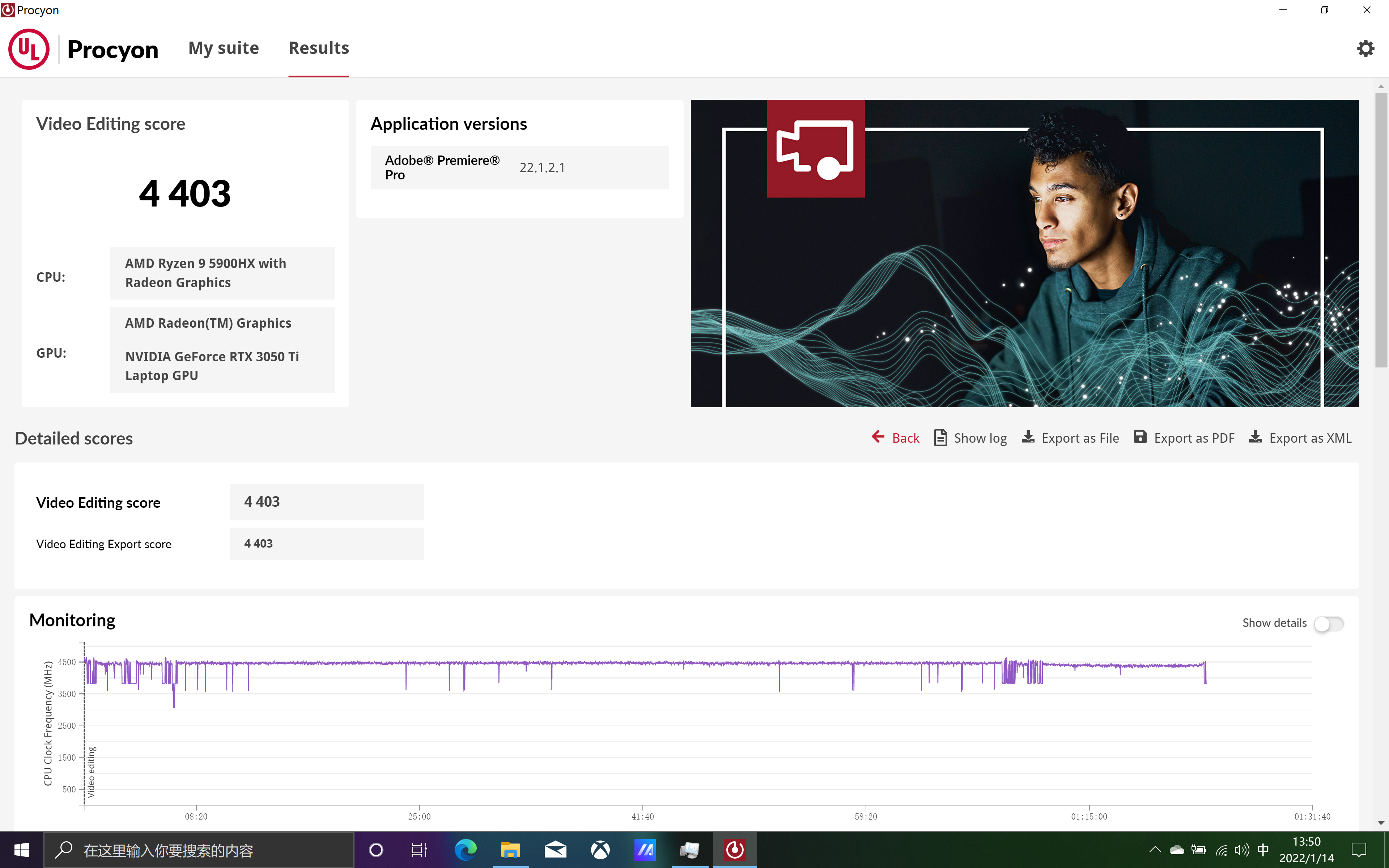Screen dimensions: 1389x868
Task: Click the video editing benchmark banner image
Action: pyautogui.click(x=1024, y=254)
